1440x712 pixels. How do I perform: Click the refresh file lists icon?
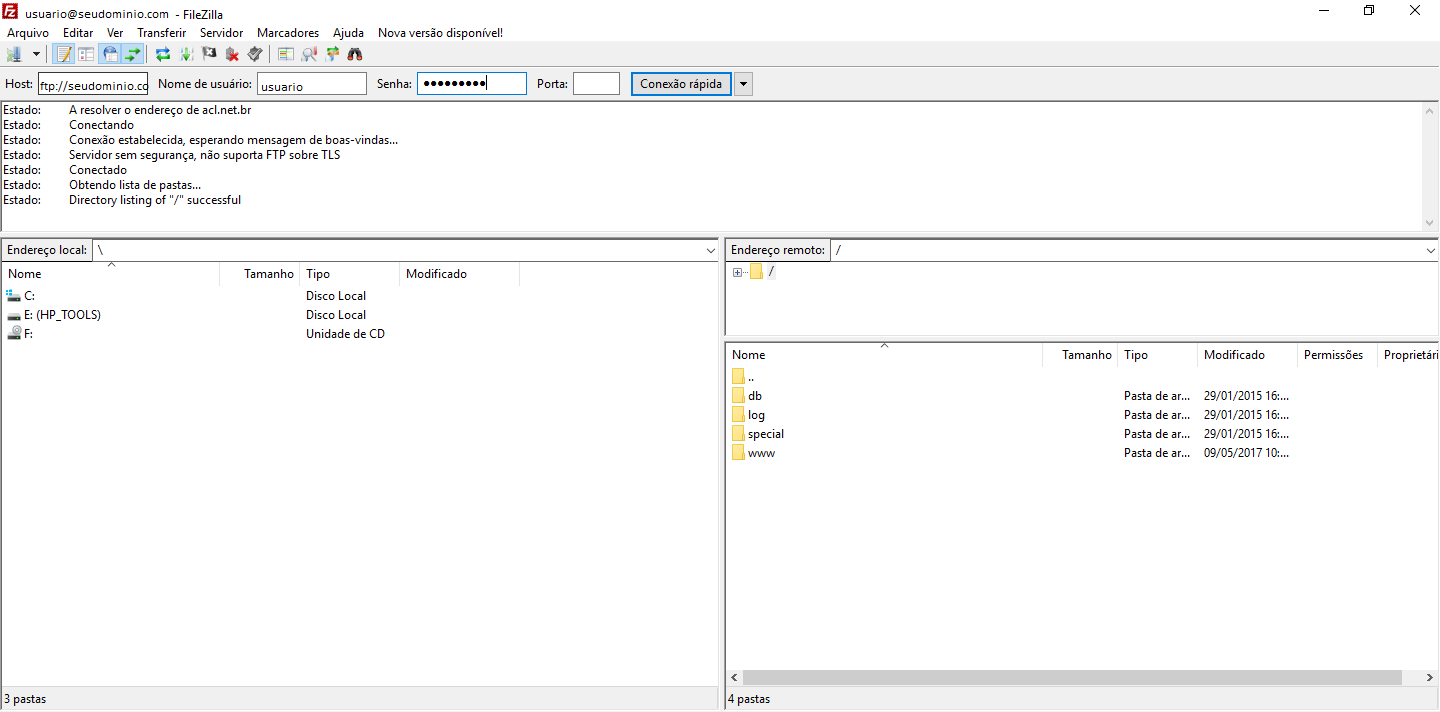(163, 54)
